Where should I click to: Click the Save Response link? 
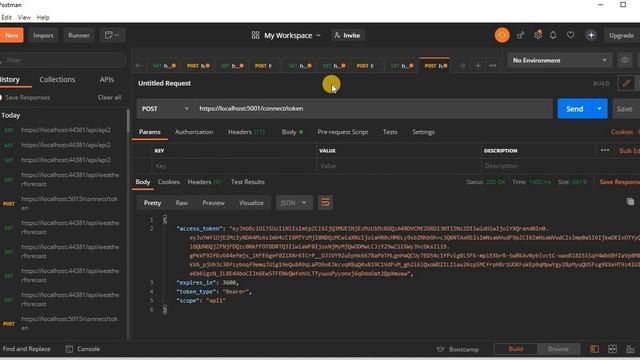[620, 182]
